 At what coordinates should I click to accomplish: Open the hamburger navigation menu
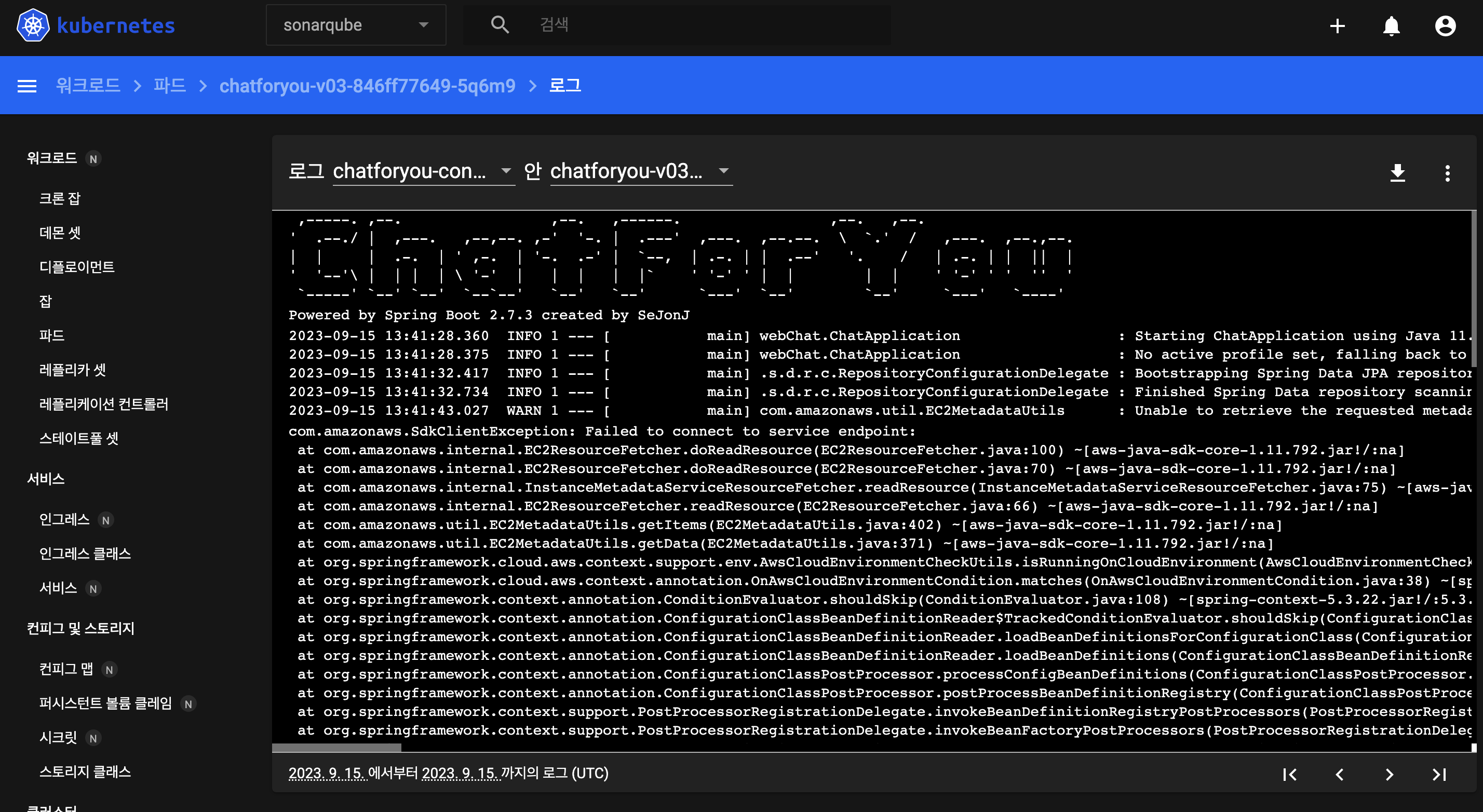[27, 86]
